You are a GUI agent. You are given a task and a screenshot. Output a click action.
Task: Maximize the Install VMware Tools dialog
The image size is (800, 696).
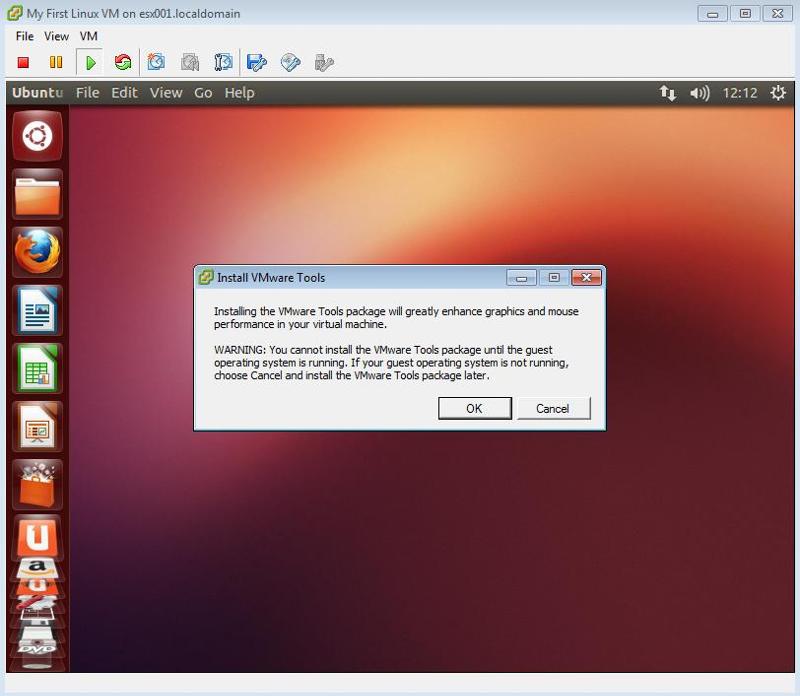click(x=554, y=278)
